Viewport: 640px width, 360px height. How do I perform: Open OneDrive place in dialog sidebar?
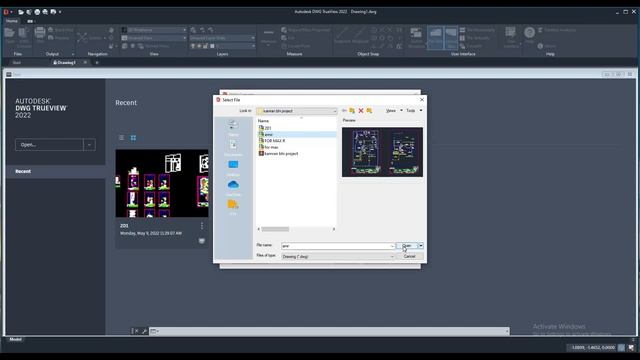click(233, 187)
